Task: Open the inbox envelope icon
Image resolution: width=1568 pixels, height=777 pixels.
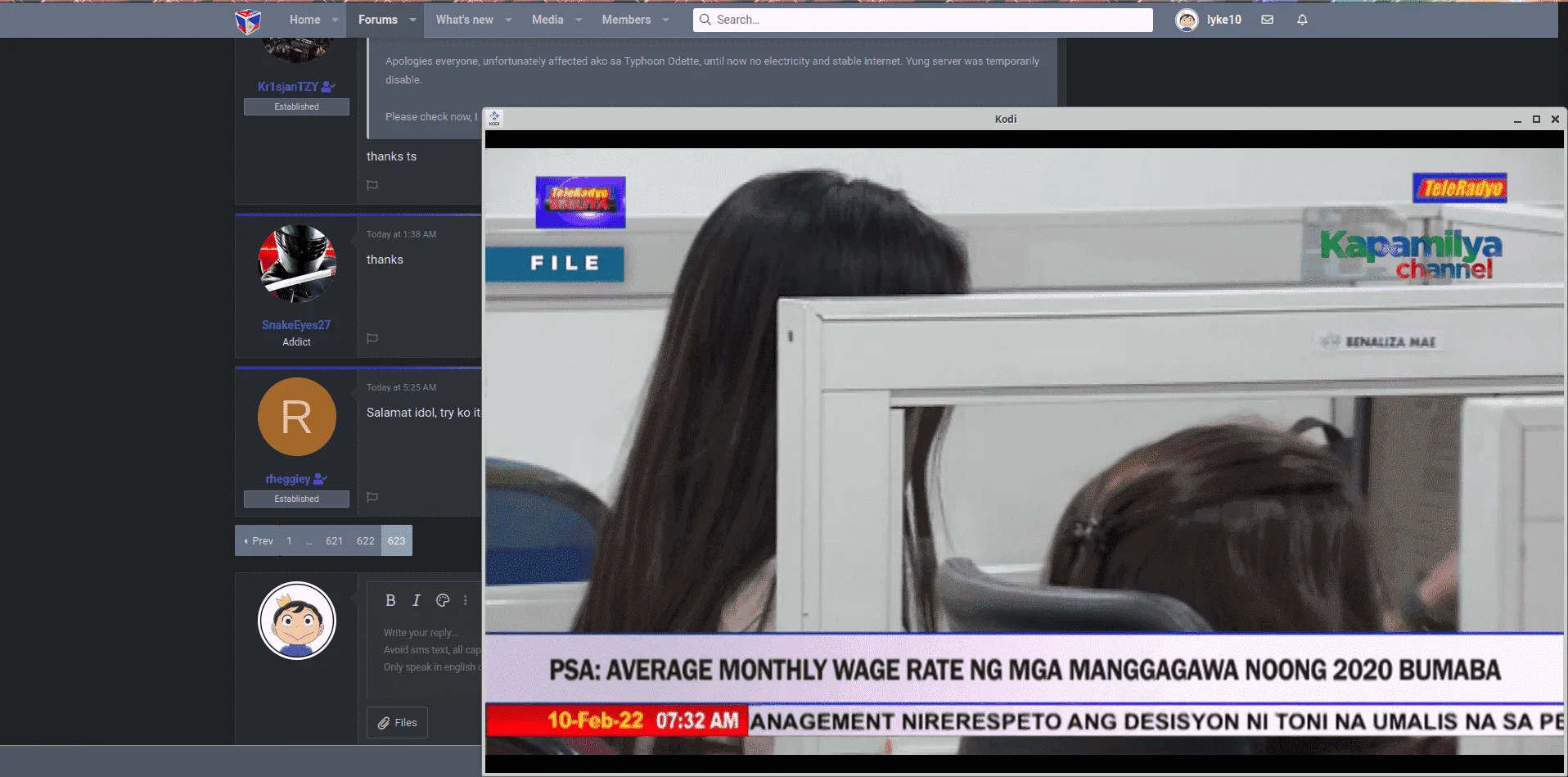Action: point(1267,20)
